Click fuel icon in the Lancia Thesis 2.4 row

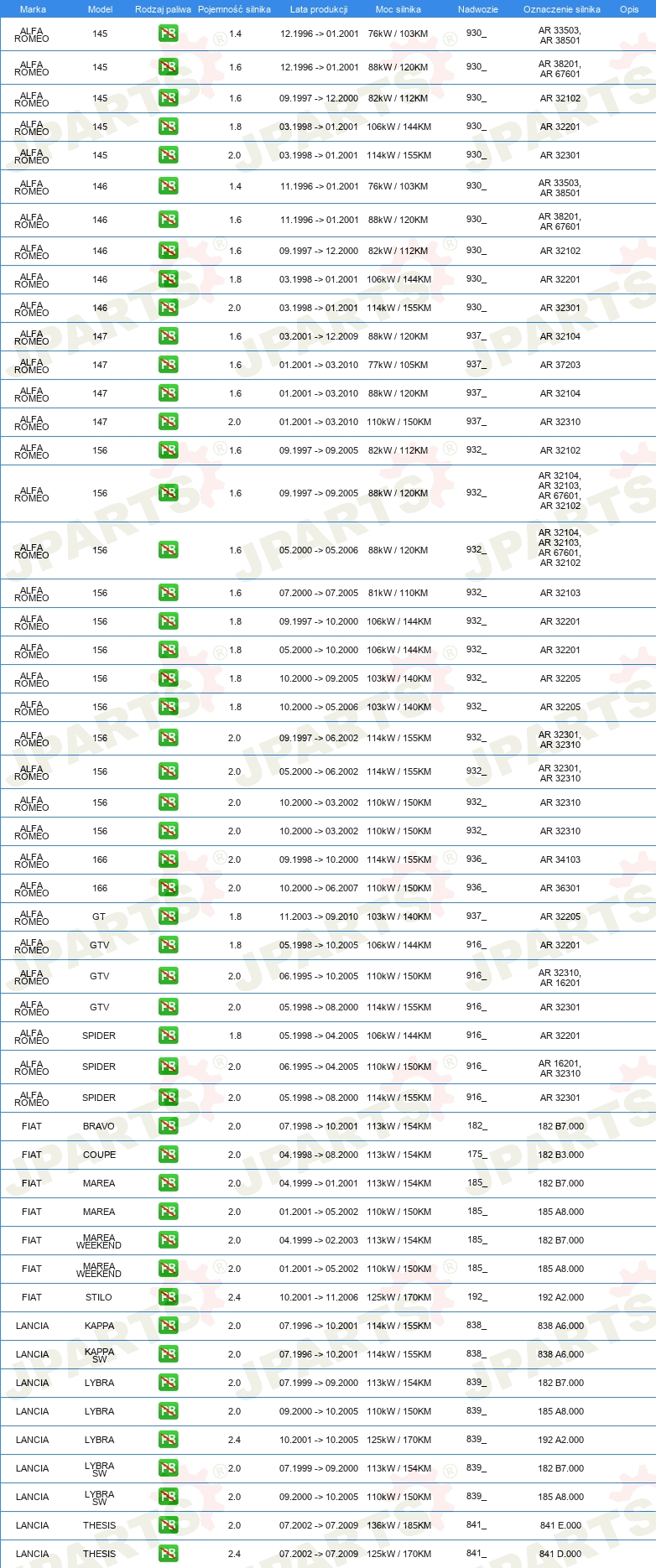(168, 1554)
